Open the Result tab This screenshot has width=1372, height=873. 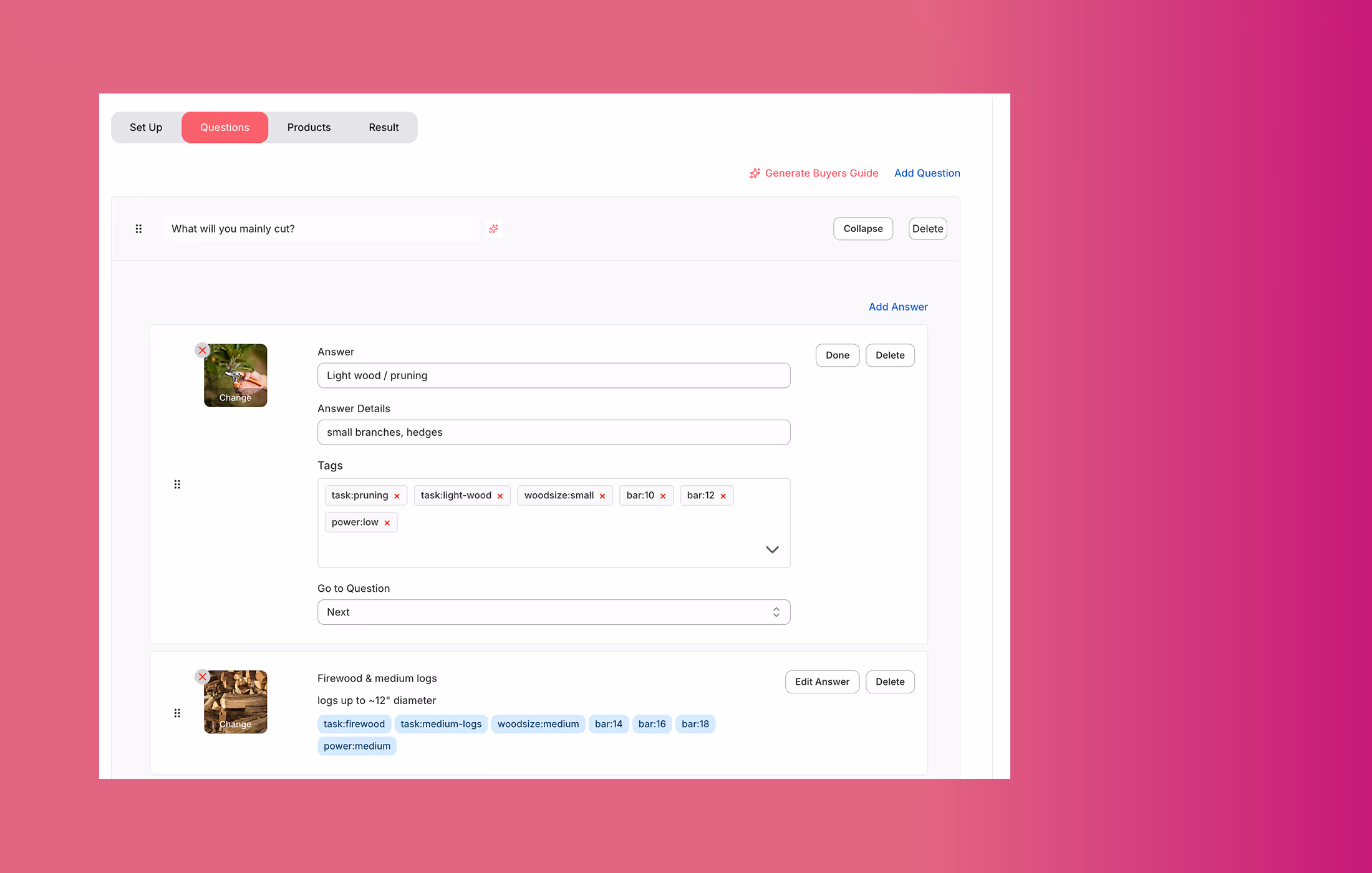(384, 127)
